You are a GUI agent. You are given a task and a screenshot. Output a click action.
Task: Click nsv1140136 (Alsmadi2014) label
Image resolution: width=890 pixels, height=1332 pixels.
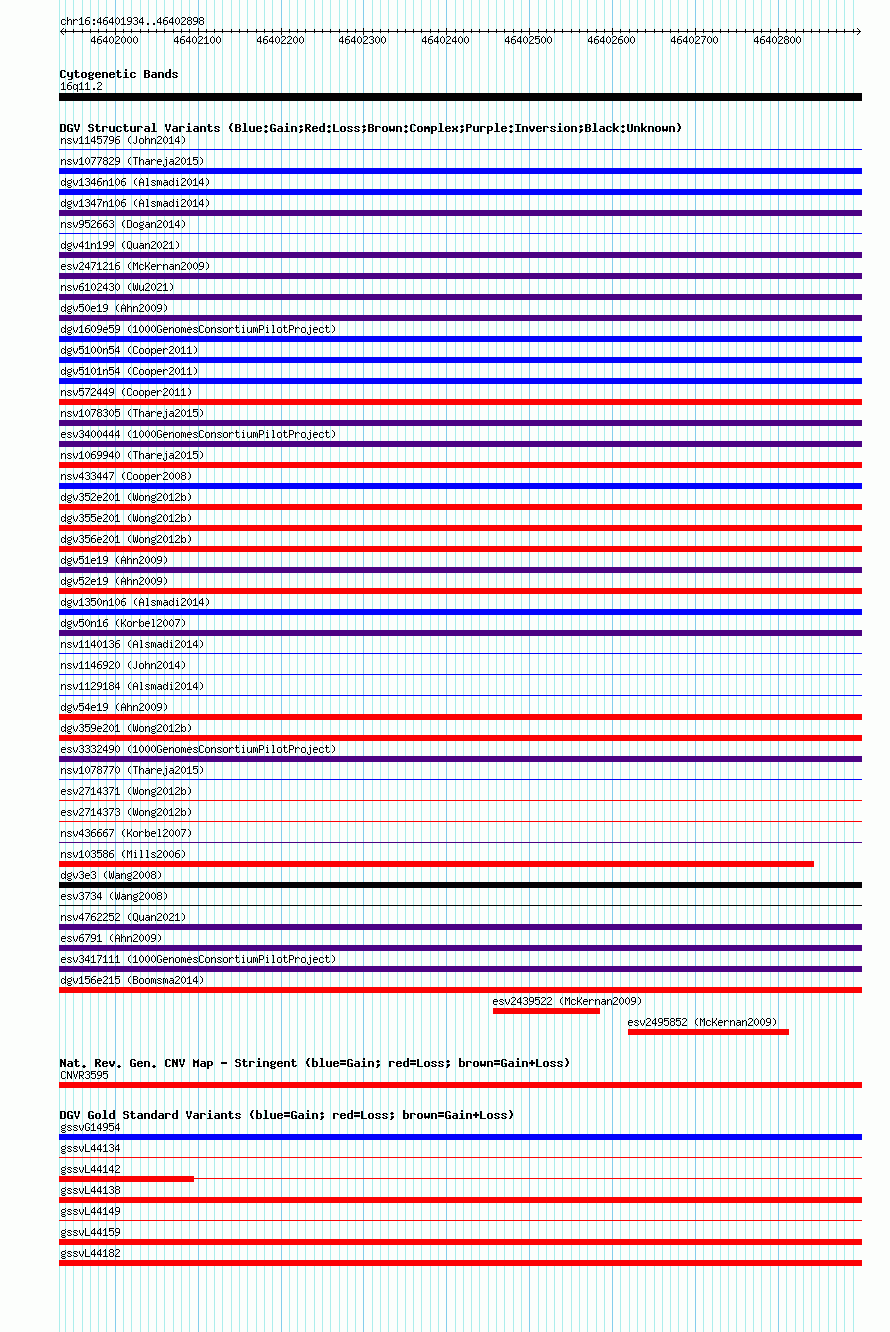tap(132, 644)
